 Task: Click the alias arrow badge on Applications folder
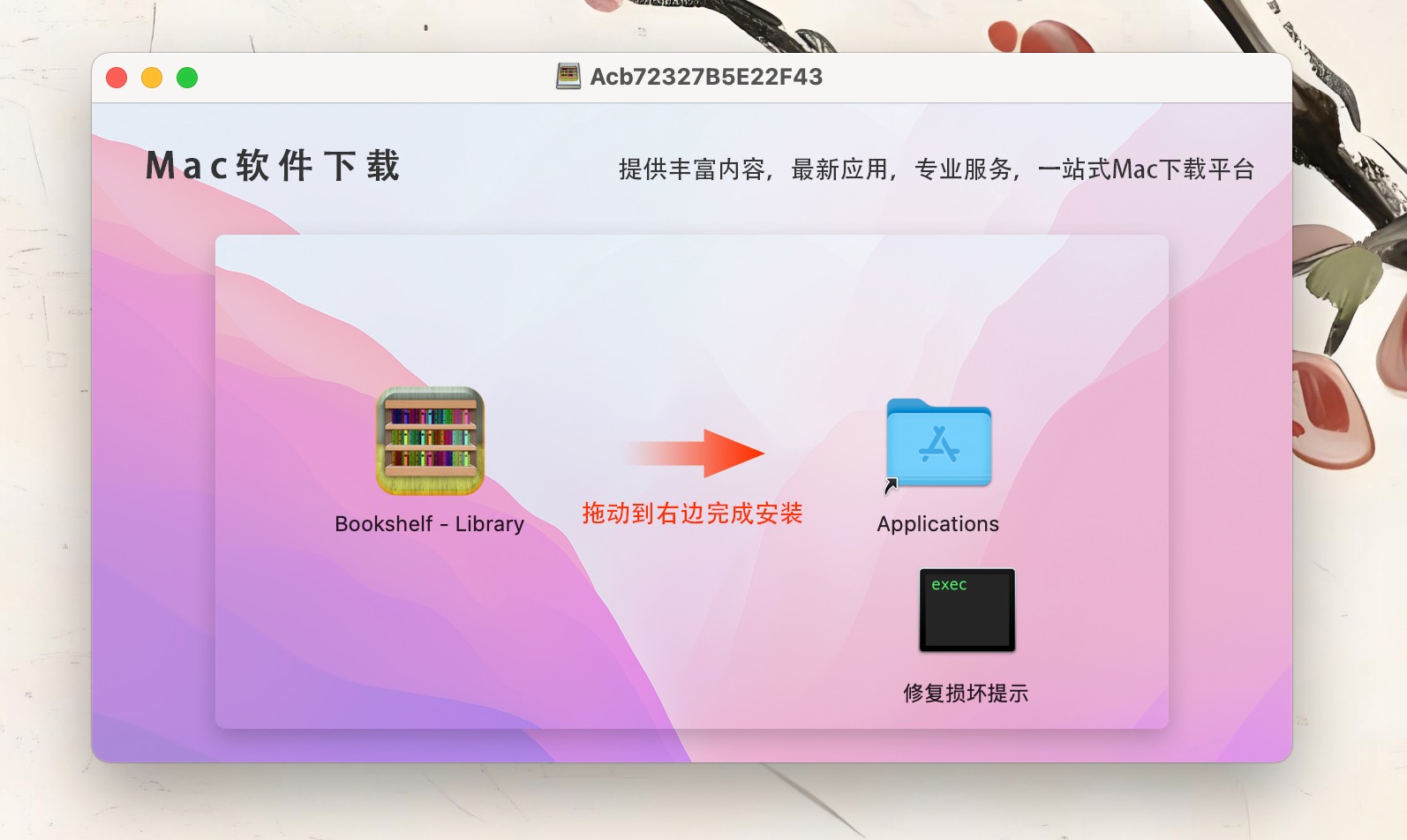coord(891,485)
